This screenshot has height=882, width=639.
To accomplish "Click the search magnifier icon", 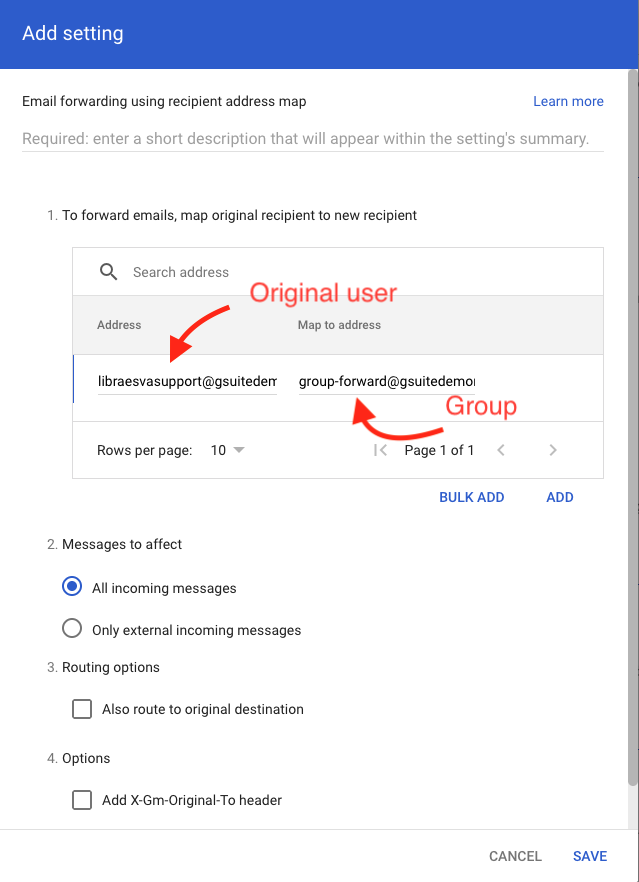I will tap(108, 272).
